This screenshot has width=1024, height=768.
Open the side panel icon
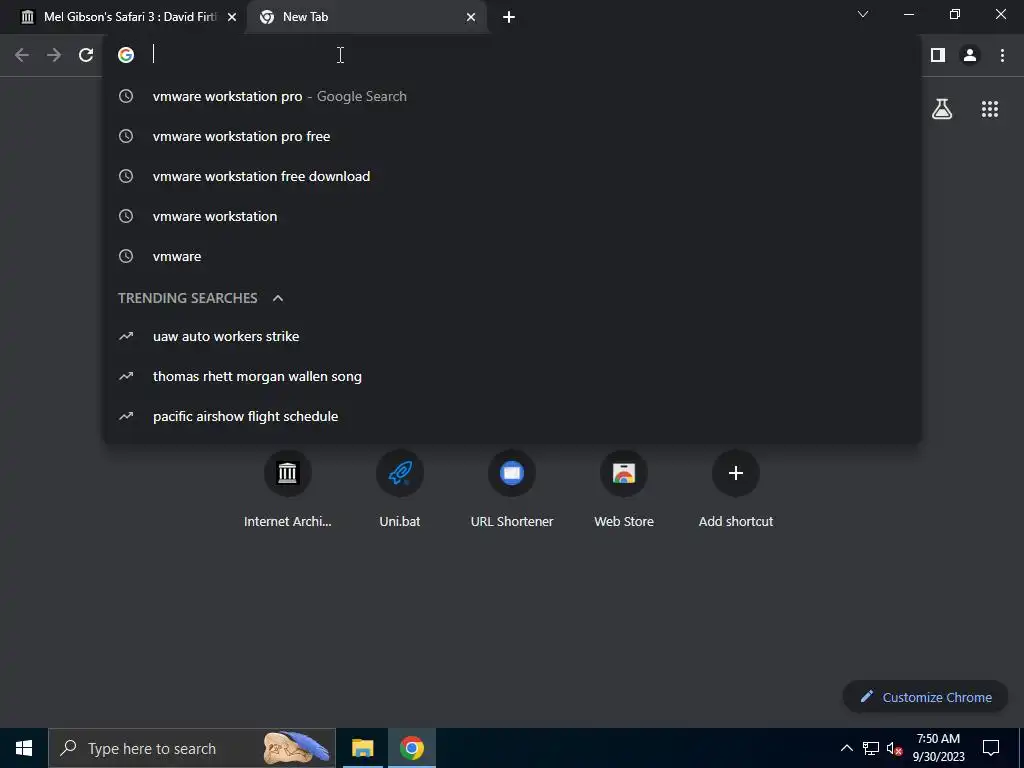point(938,55)
